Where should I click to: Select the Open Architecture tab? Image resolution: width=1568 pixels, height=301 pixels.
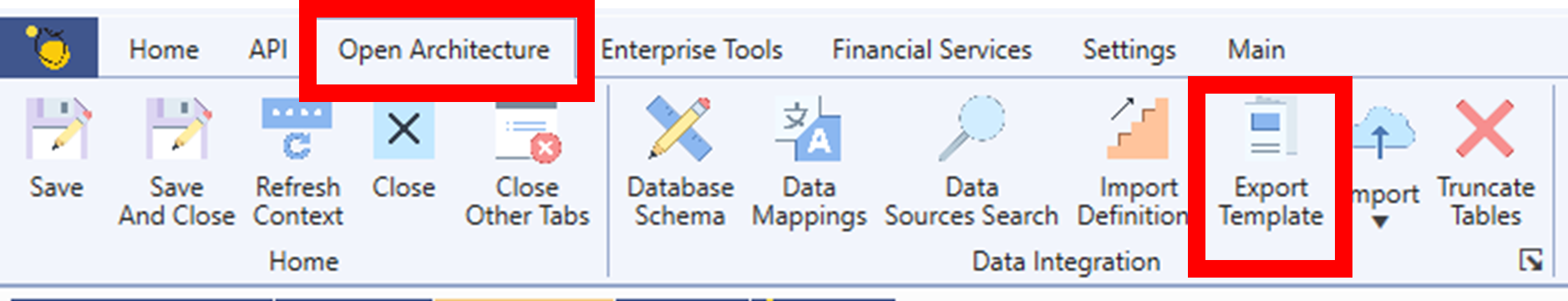(444, 49)
